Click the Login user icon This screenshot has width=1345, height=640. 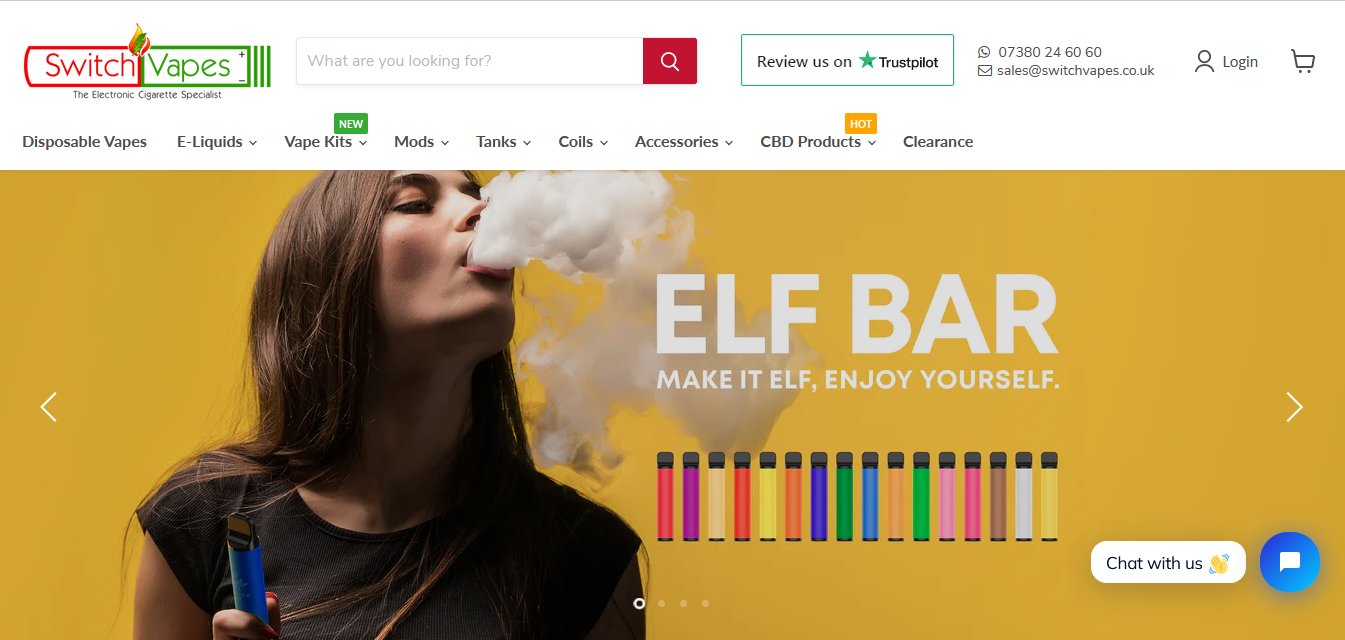click(1204, 62)
